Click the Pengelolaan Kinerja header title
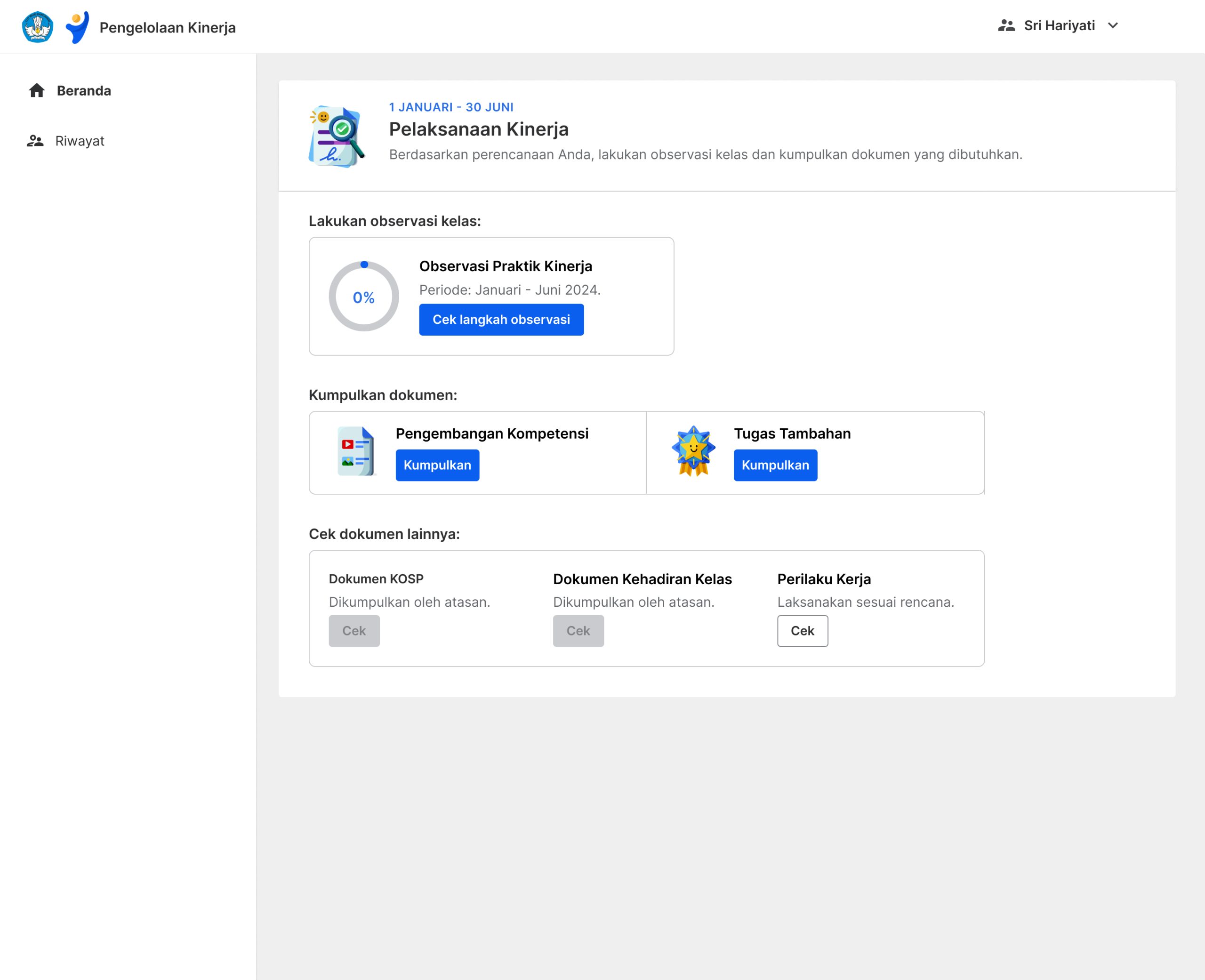This screenshot has width=1205, height=980. pos(168,28)
